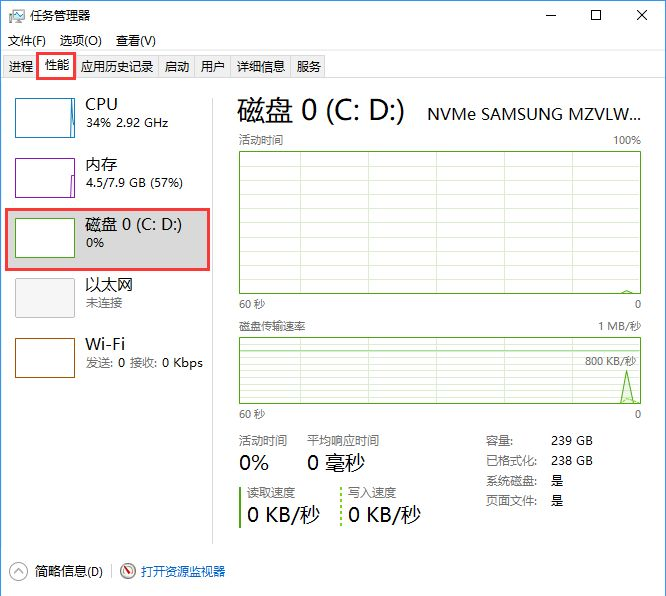This screenshot has height=596, width=666.
Task: Switch to the 服务 tab
Action: pos(309,67)
